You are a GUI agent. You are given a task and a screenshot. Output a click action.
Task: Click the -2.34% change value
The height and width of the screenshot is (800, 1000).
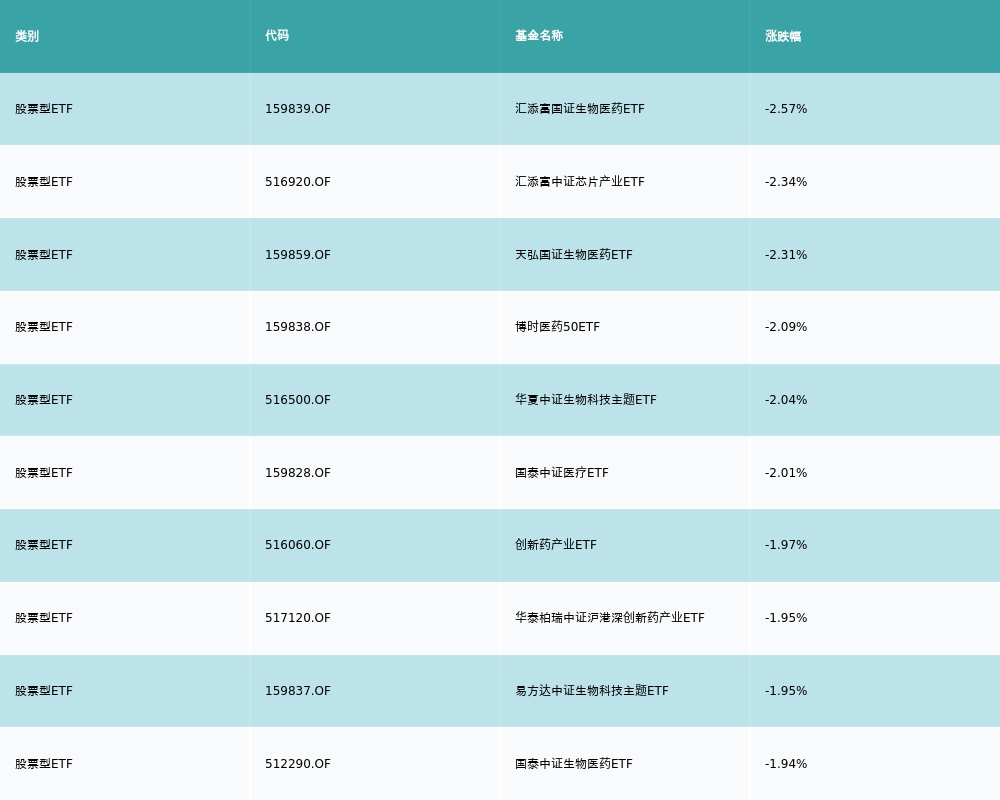coord(786,182)
